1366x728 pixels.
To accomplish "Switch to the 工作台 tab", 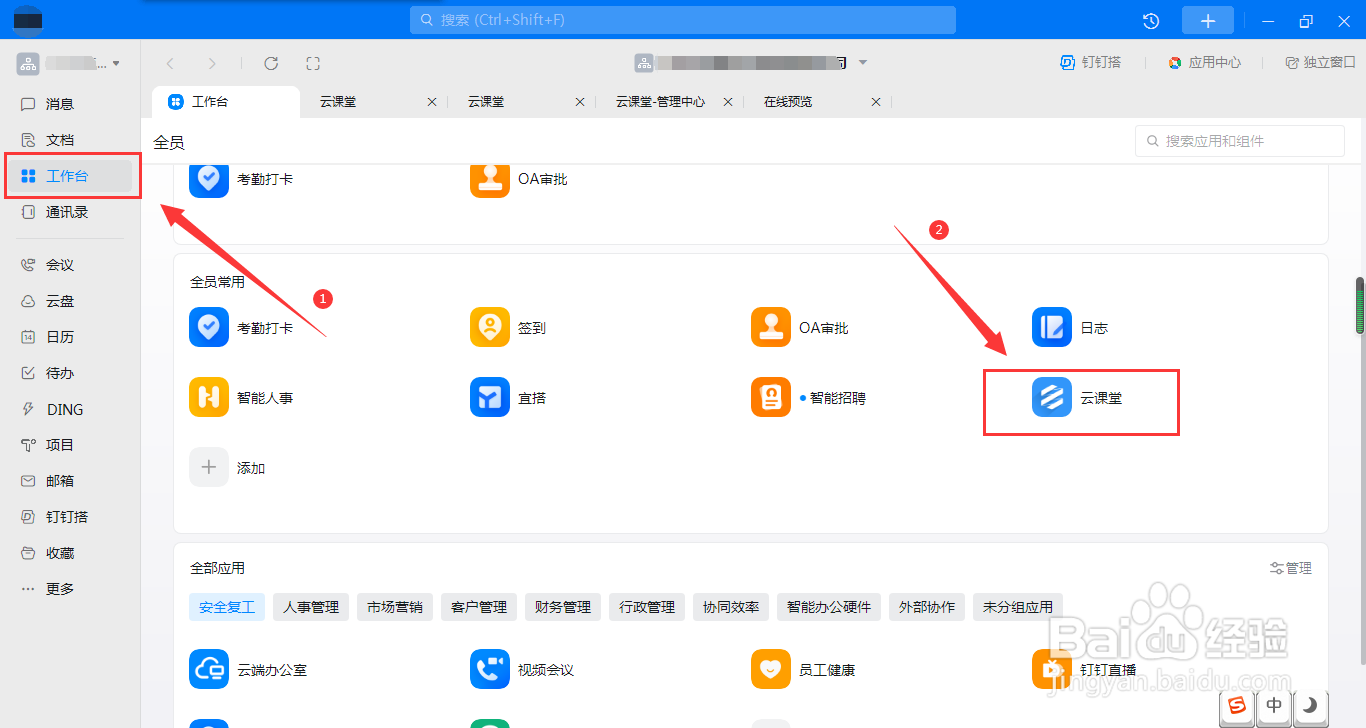I will pyautogui.click(x=225, y=102).
